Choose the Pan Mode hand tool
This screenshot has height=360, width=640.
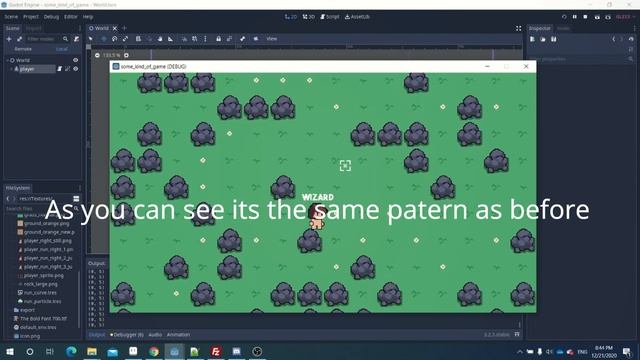(x=160, y=39)
